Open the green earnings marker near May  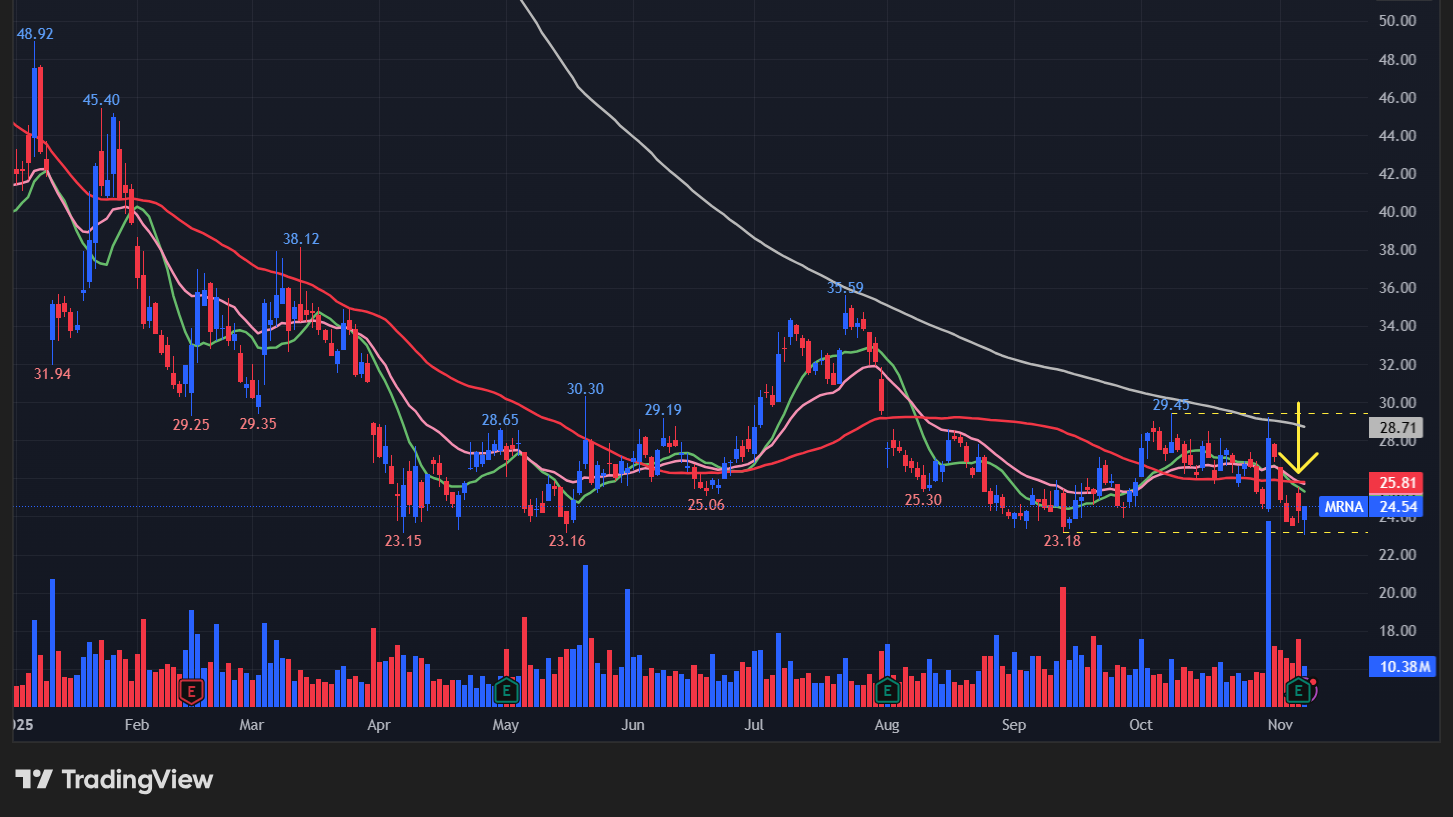(x=507, y=690)
